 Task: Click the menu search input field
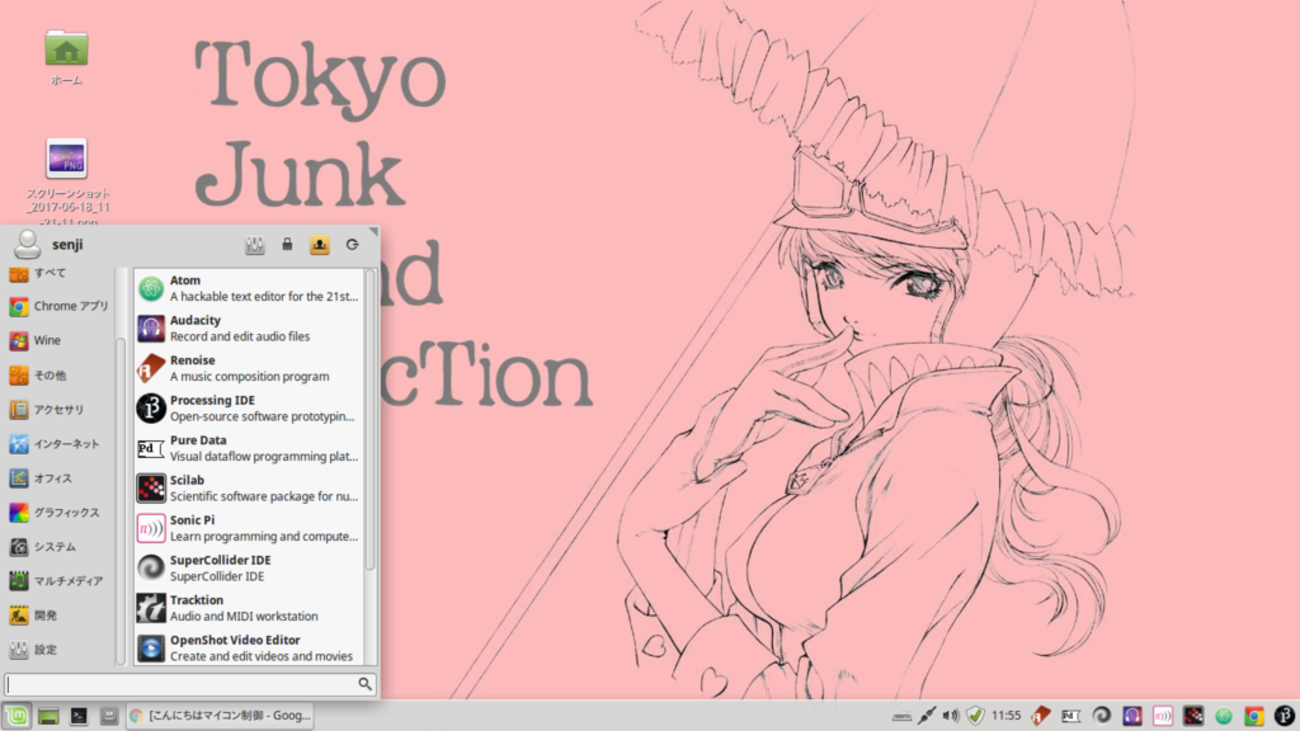click(180, 684)
